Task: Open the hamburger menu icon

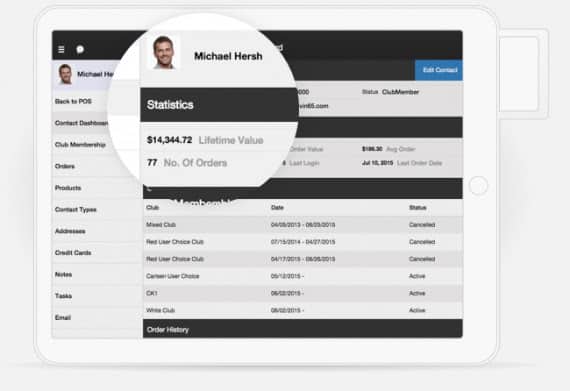Action: (x=61, y=49)
